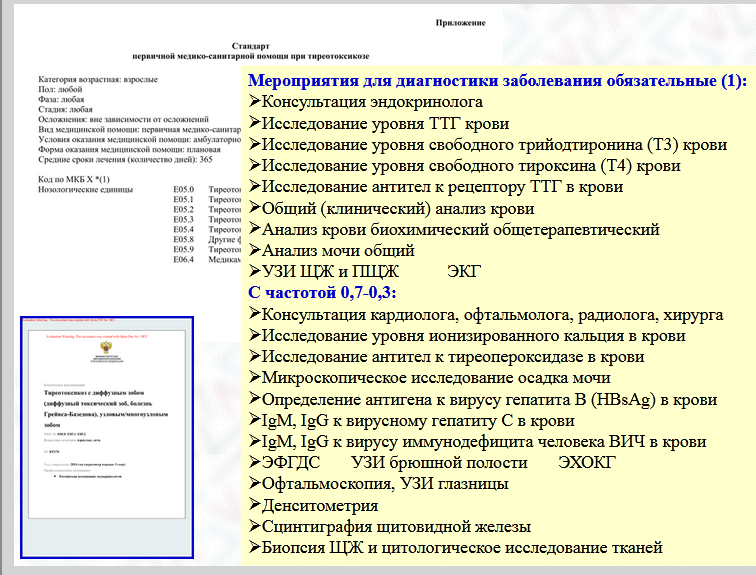Click the code E05.0
Screen dimensions: 756x575
[x=184, y=189]
